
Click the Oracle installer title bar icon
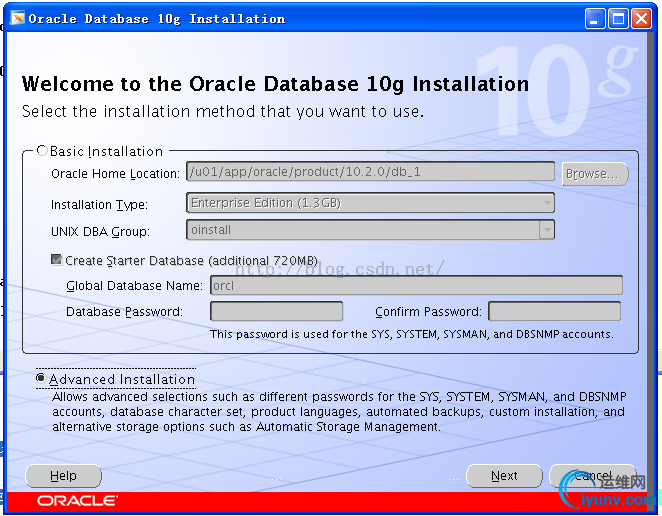point(18,18)
